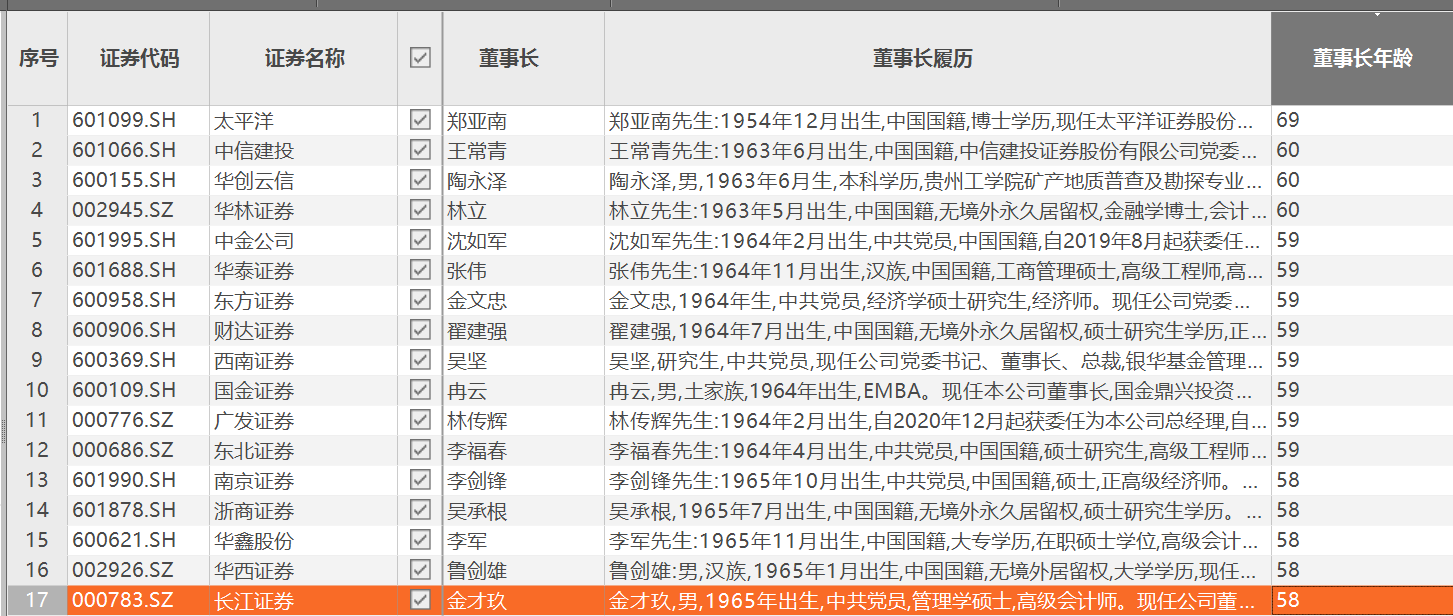Toggle checkbox in the 南京证券 row
This screenshot has width=1453, height=616.
tap(420, 480)
